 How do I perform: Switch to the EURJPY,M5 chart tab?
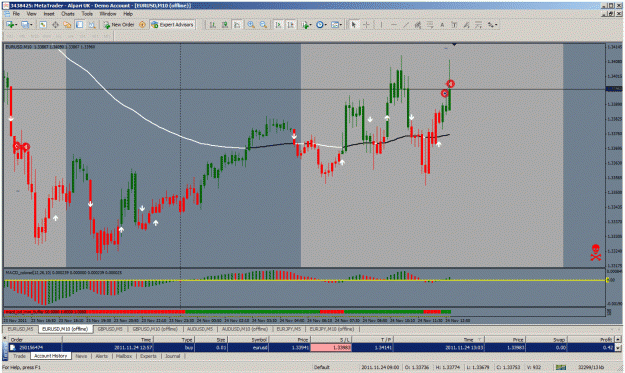(x=289, y=329)
